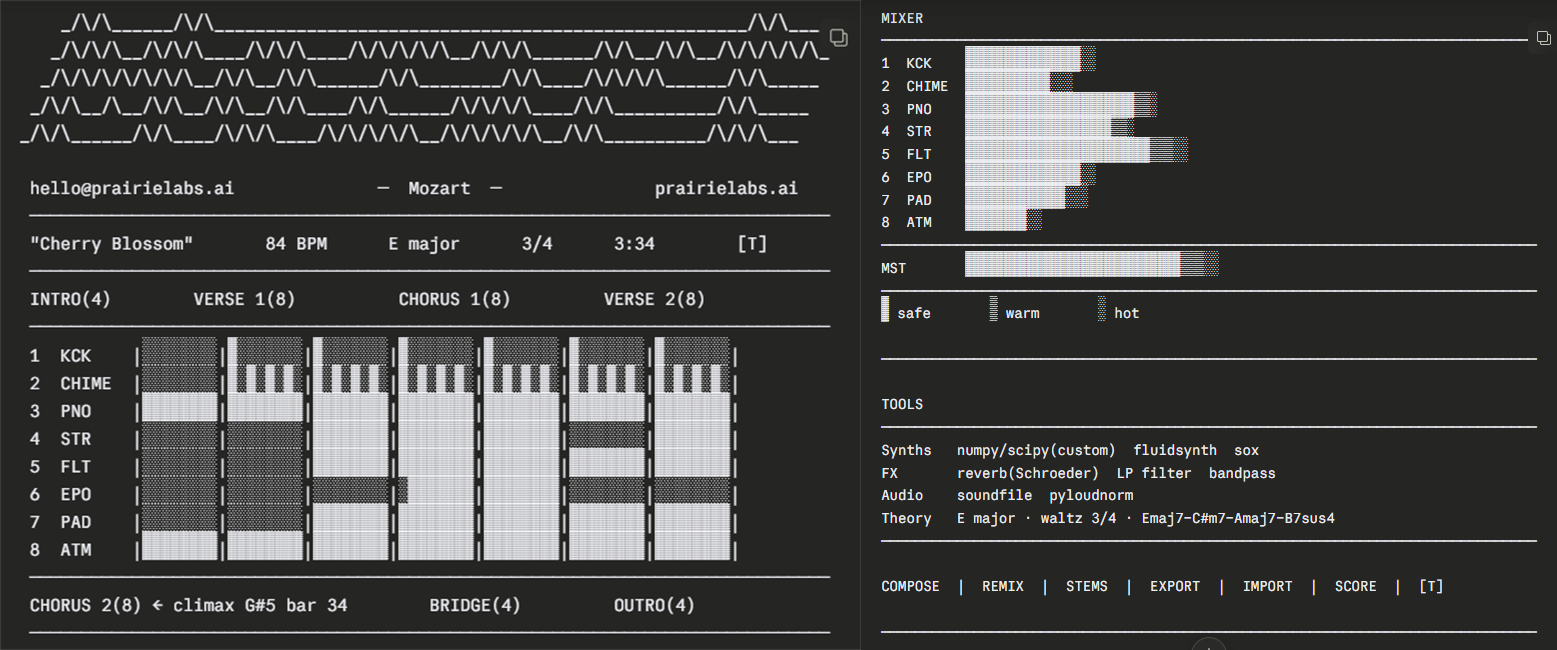Click the KCK level bar in MIXER
Screen dimensions: 1557x650
(1030, 59)
